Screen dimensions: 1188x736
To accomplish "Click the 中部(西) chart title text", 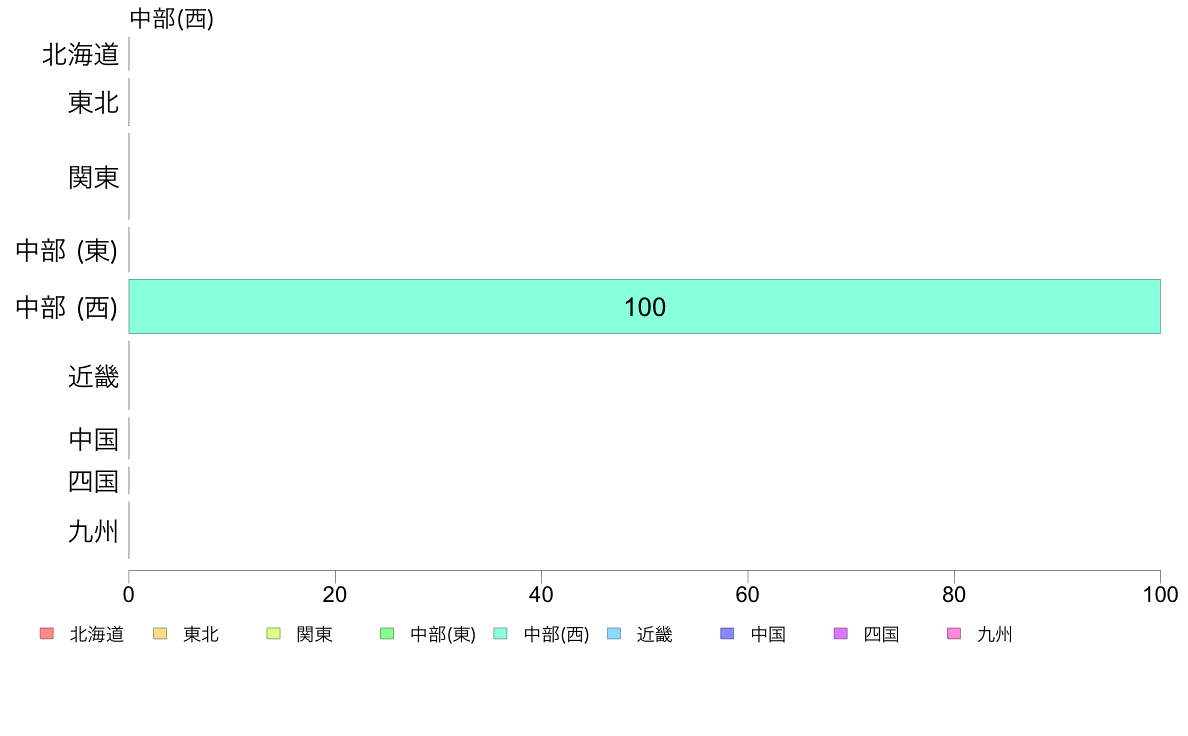I will point(172,19).
